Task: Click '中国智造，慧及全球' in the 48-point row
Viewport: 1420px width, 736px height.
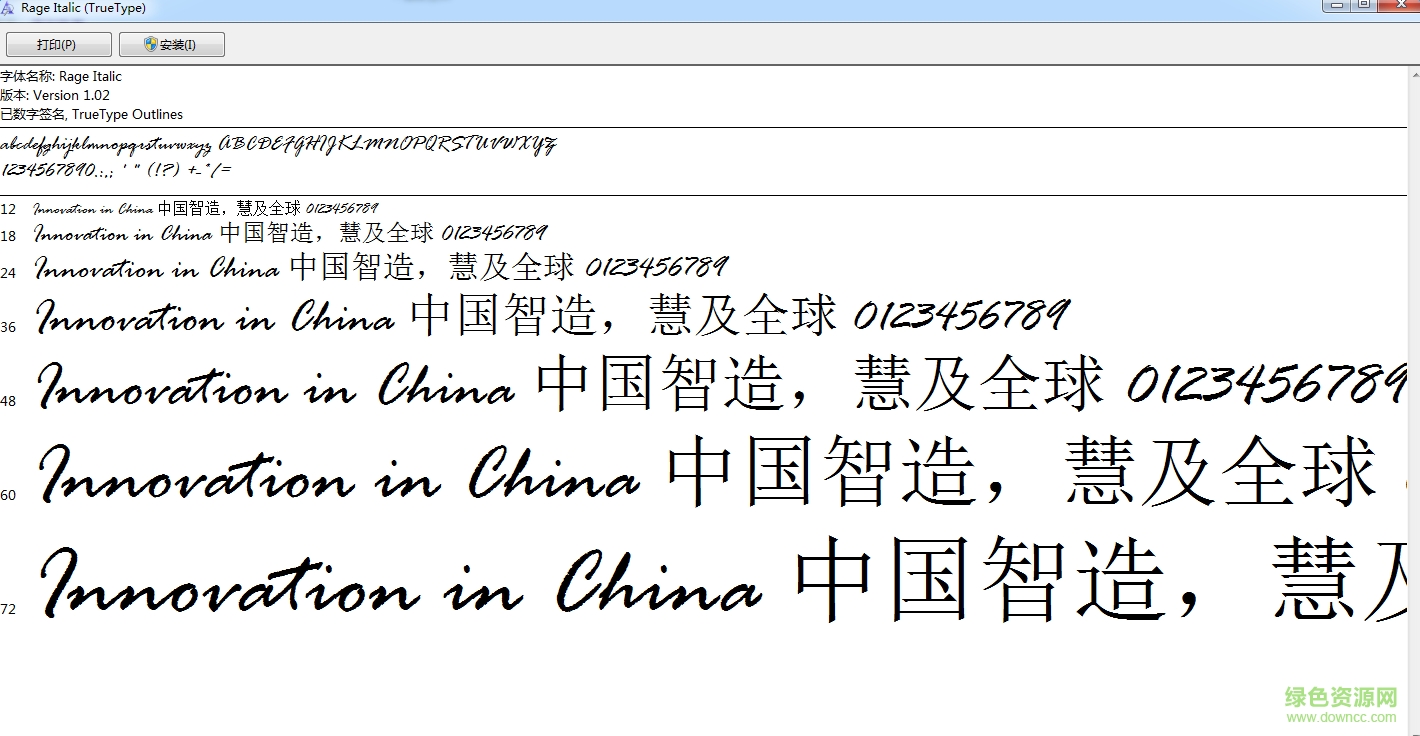Action: pos(820,385)
